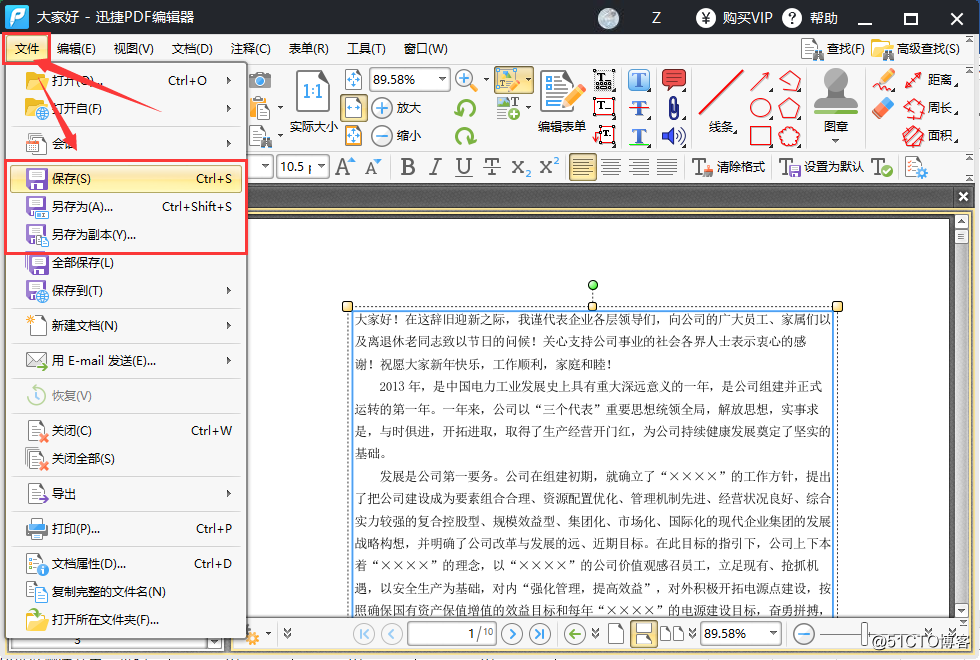
Task: Click the rotate clockwise green arrow
Action: pyautogui.click(x=465, y=136)
